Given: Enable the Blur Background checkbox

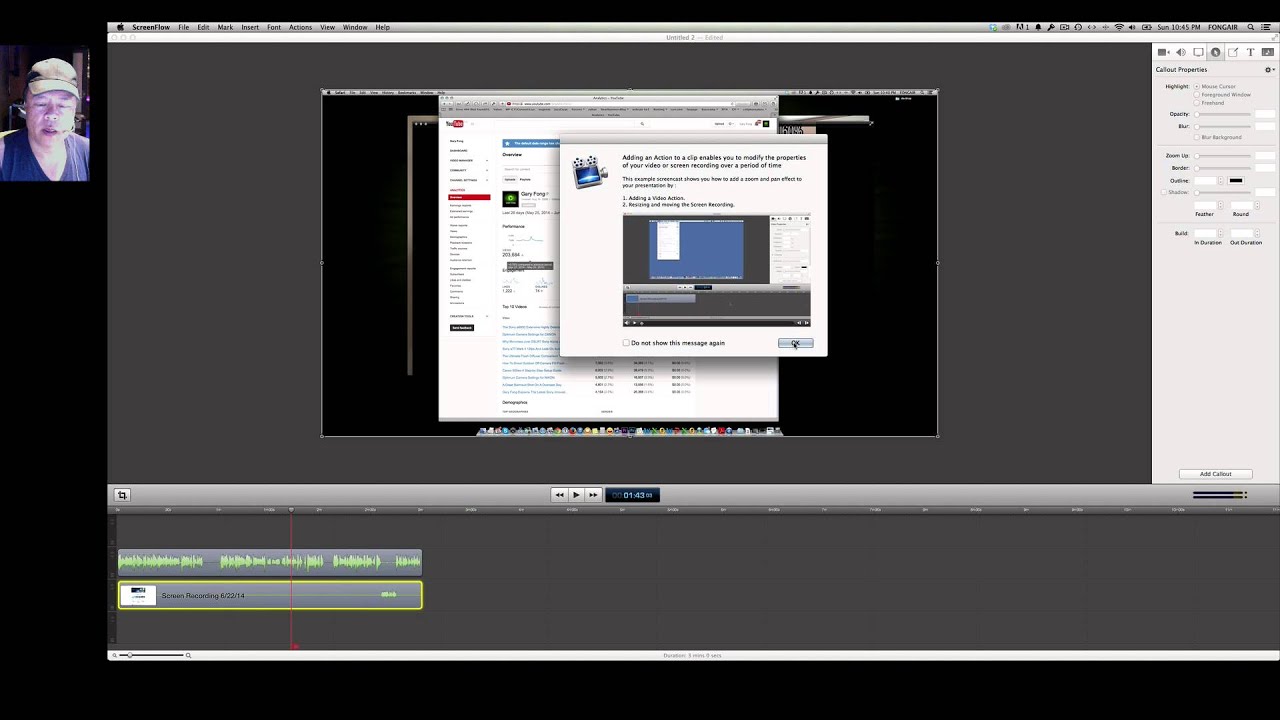Looking at the screenshot, I should click(1197, 137).
